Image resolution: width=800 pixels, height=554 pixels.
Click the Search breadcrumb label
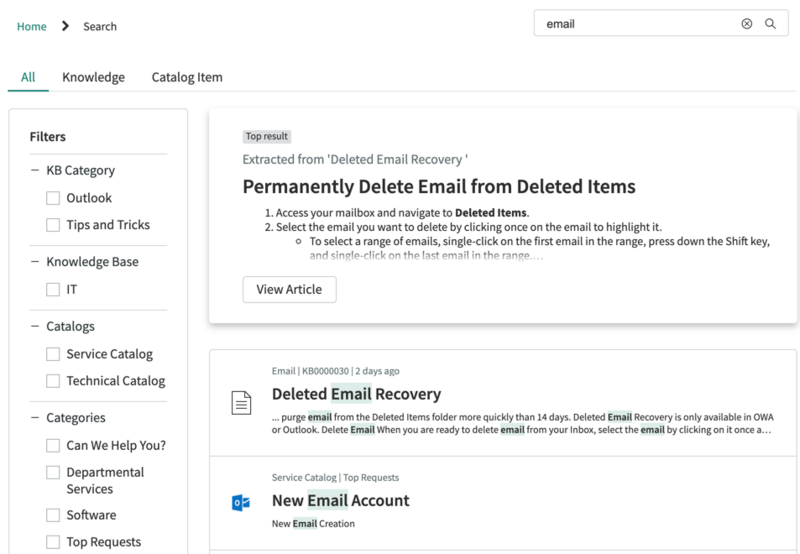tap(100, 26)
